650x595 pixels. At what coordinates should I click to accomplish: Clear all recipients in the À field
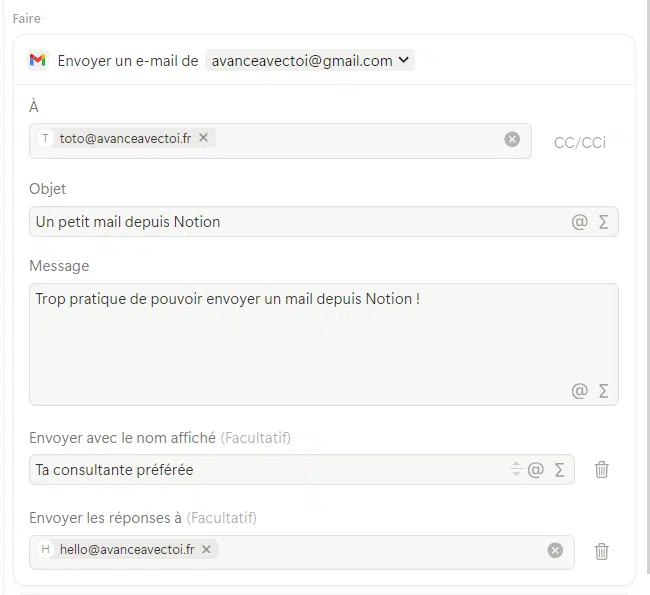click(x=512, y=139)
